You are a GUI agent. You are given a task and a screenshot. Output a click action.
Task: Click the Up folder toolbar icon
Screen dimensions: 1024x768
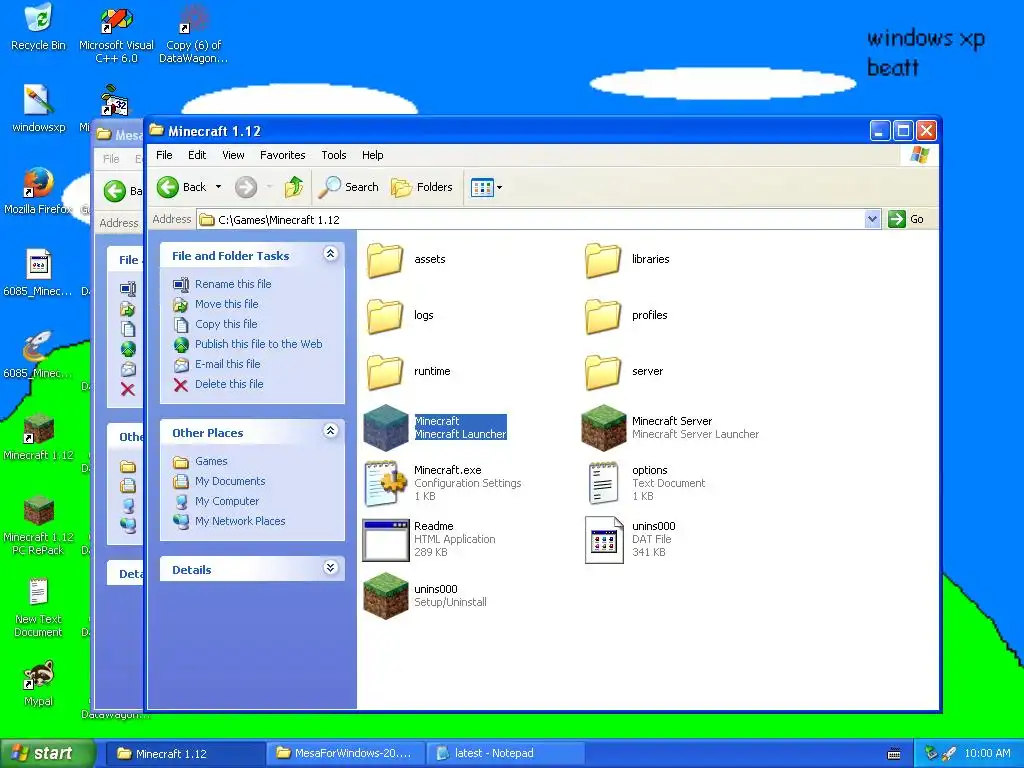click(294, 187)
